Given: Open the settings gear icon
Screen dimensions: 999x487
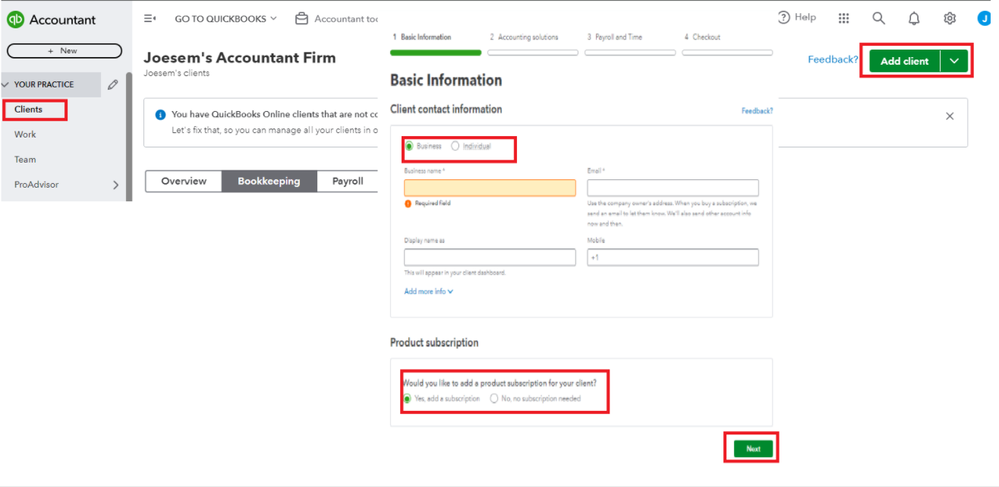Looking at the screenshot, I should tap(949, 18).
